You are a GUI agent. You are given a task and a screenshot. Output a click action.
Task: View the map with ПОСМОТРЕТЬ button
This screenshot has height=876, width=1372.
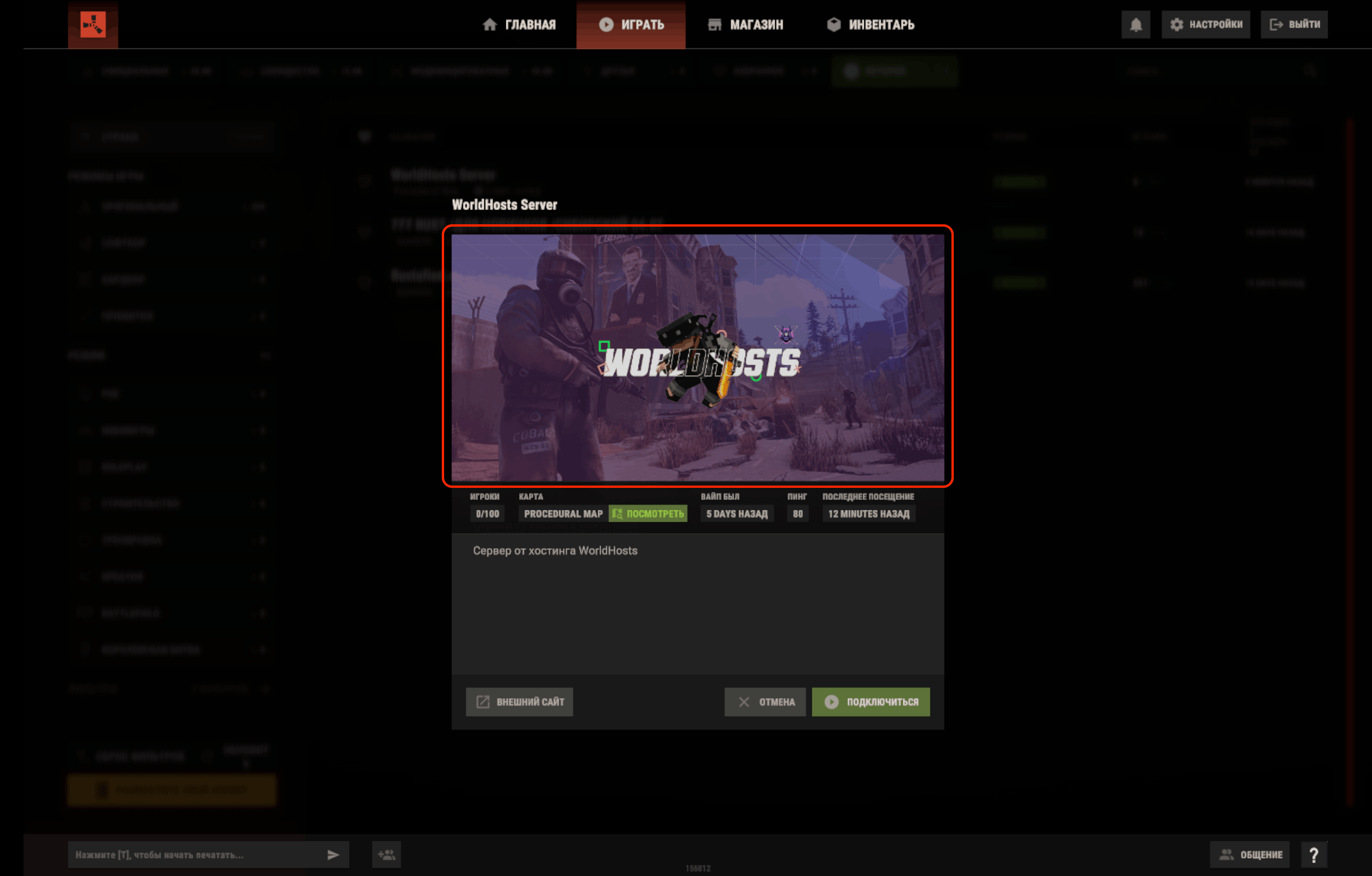[x=648, y=514]
